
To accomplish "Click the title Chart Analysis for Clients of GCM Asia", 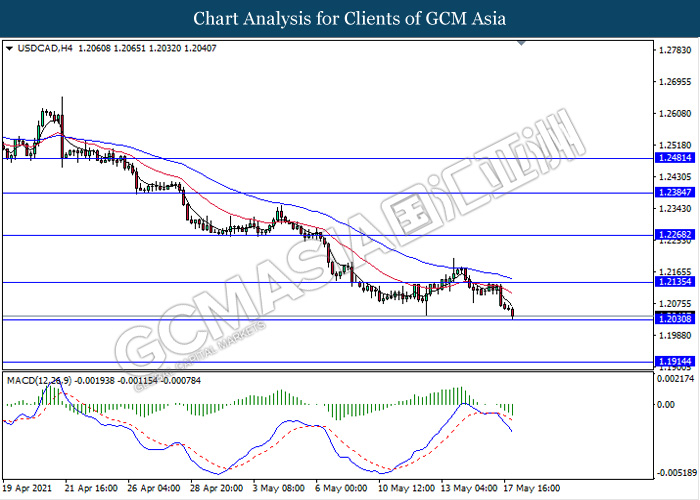I will pos(350,18).
